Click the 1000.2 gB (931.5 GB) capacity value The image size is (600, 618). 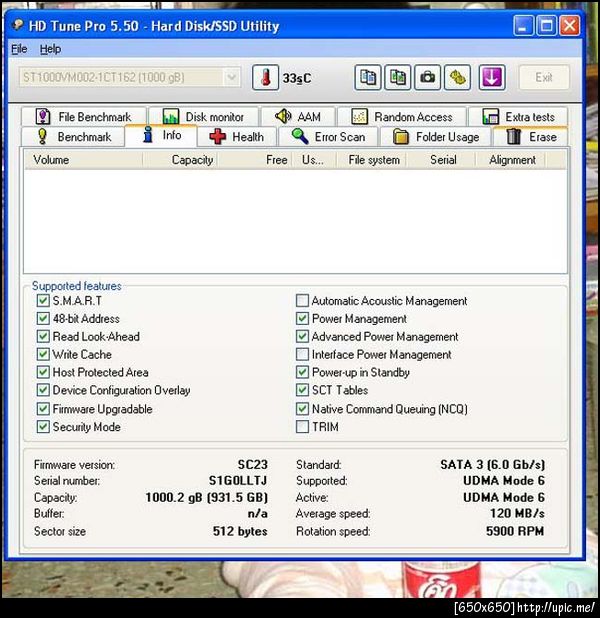tap(207, 497)
